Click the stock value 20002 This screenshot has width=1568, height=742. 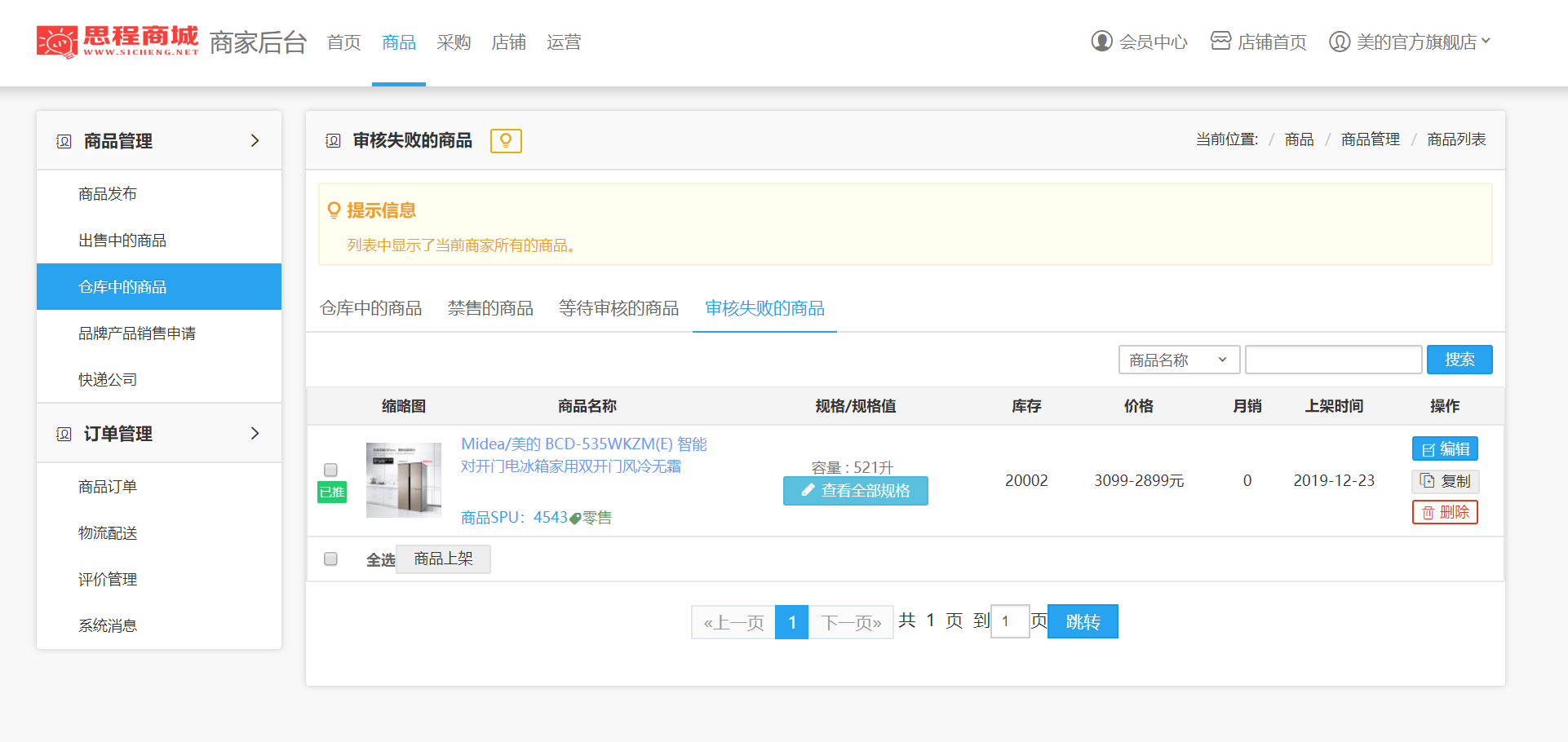point(1026,480)
